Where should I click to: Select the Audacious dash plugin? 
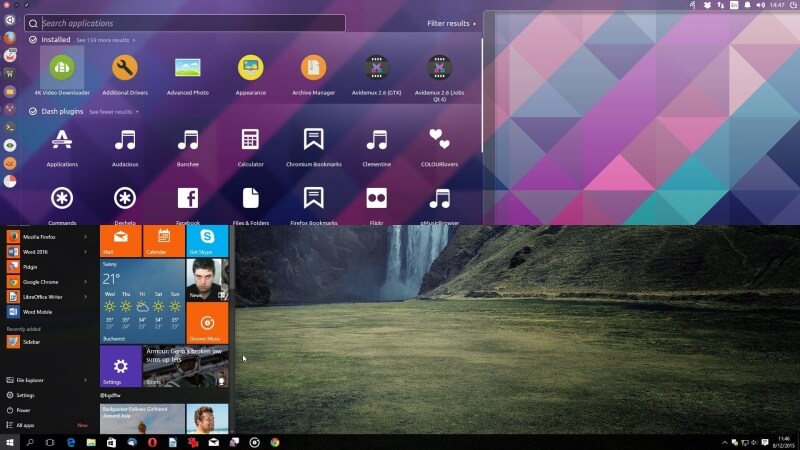pyautogui.click(x=125, y=147)
